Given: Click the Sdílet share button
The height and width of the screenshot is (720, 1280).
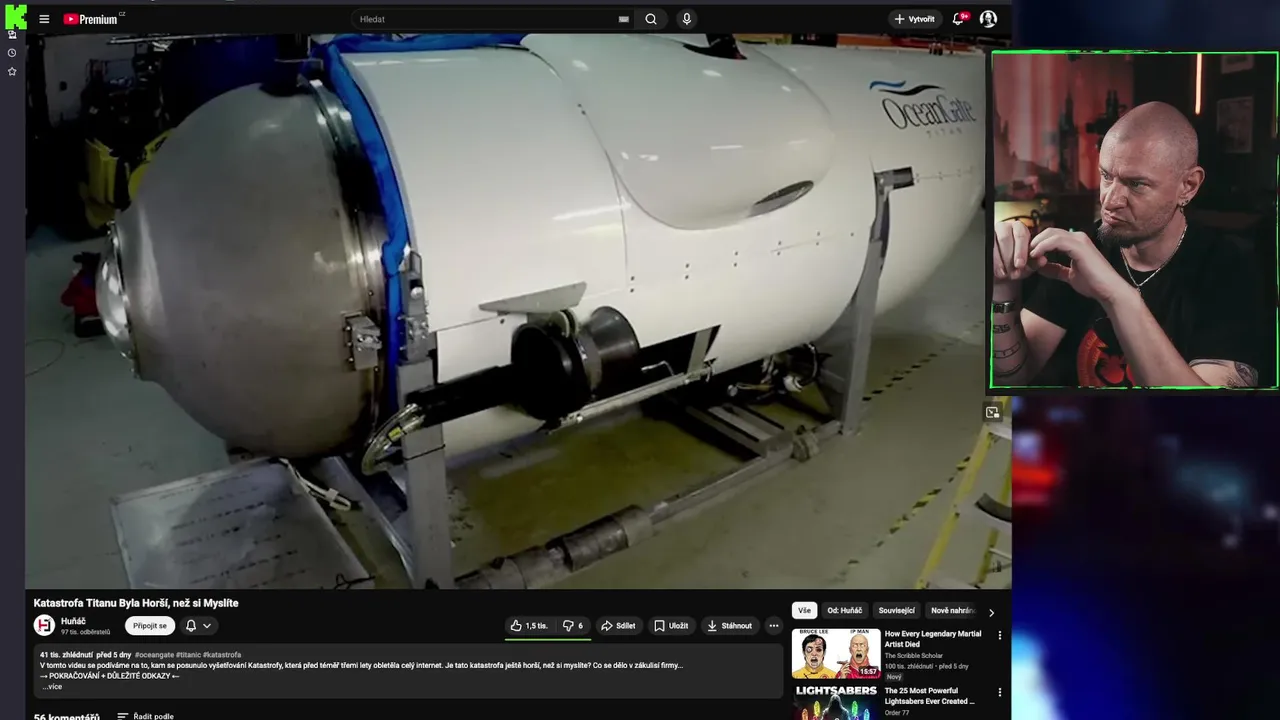Looking at the screenshot, I should pos(618,626).
